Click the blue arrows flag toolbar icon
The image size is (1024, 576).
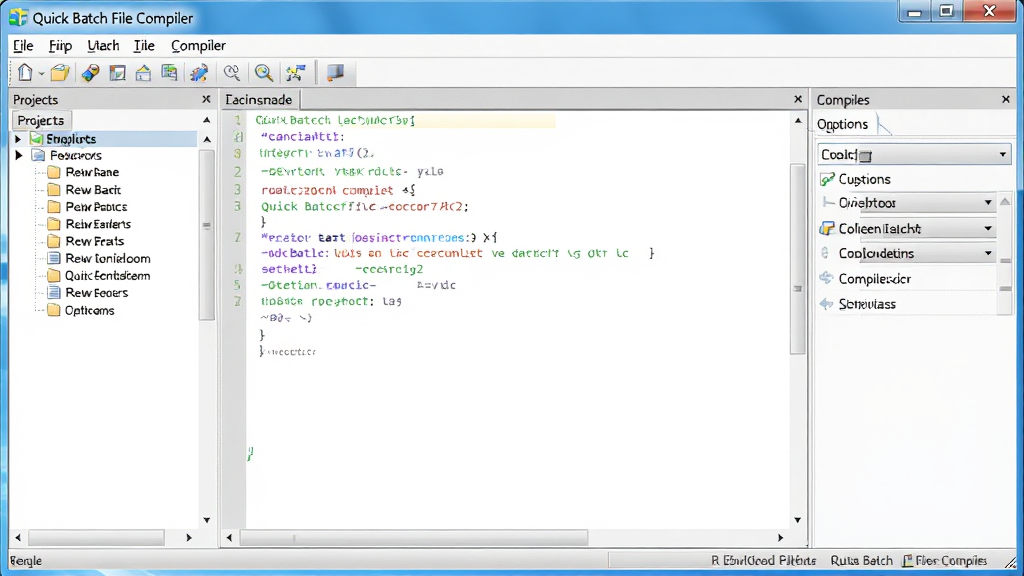tap(296, 72)
